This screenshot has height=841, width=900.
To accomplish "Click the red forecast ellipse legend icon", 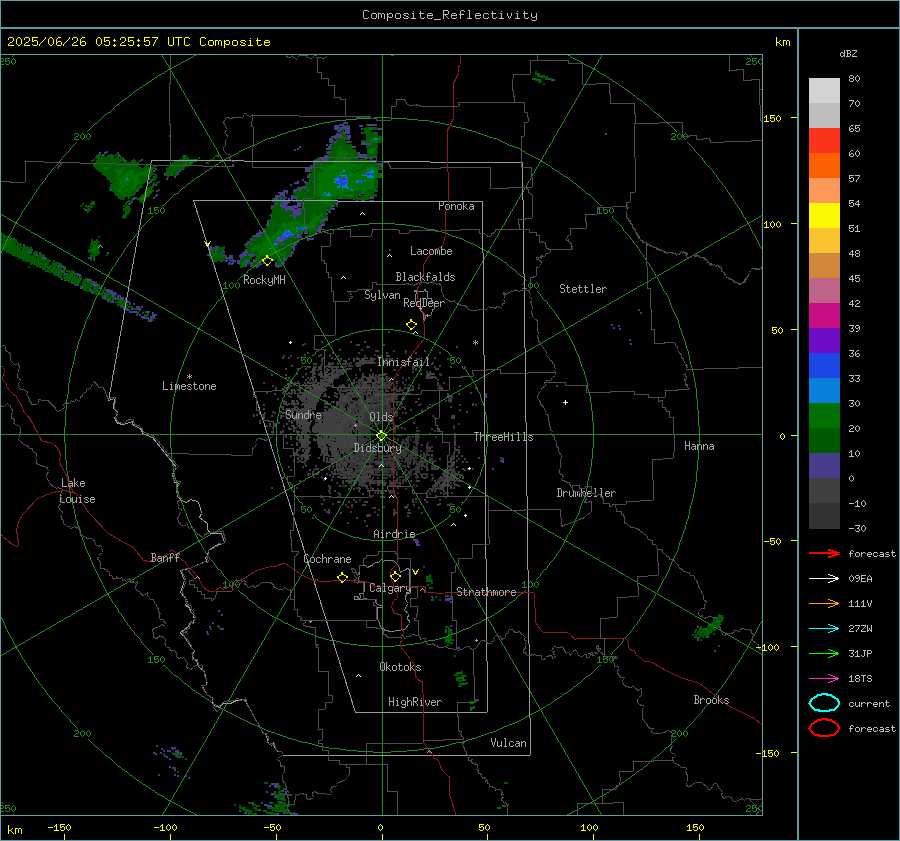I will point(824,728).
